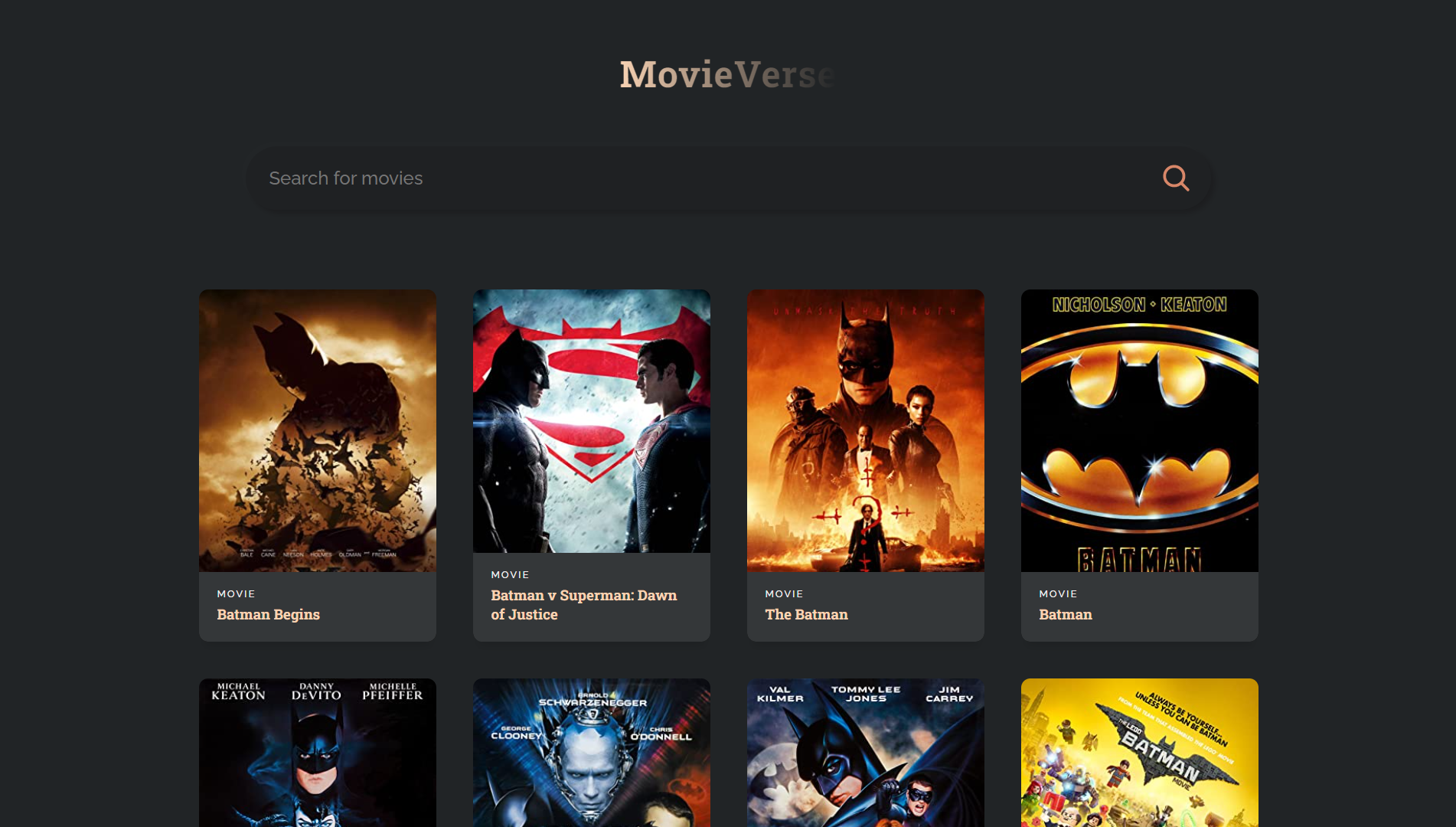Open the Schwarzenegger Clooney O'Donnell poster
1456x827 pixels.
click(592, 753)
